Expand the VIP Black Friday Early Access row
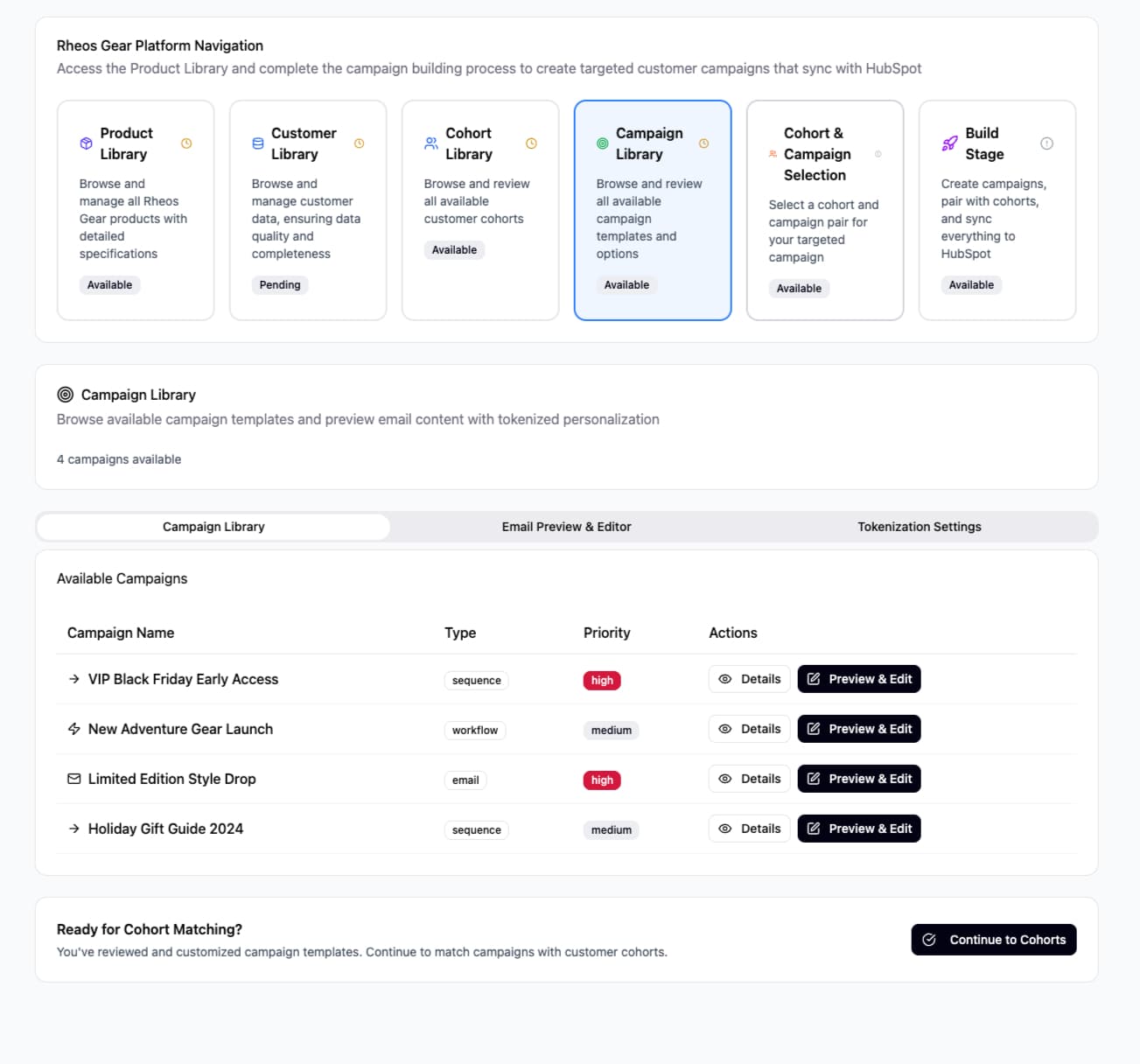1140x1064 pixels. tap(74, 679)
